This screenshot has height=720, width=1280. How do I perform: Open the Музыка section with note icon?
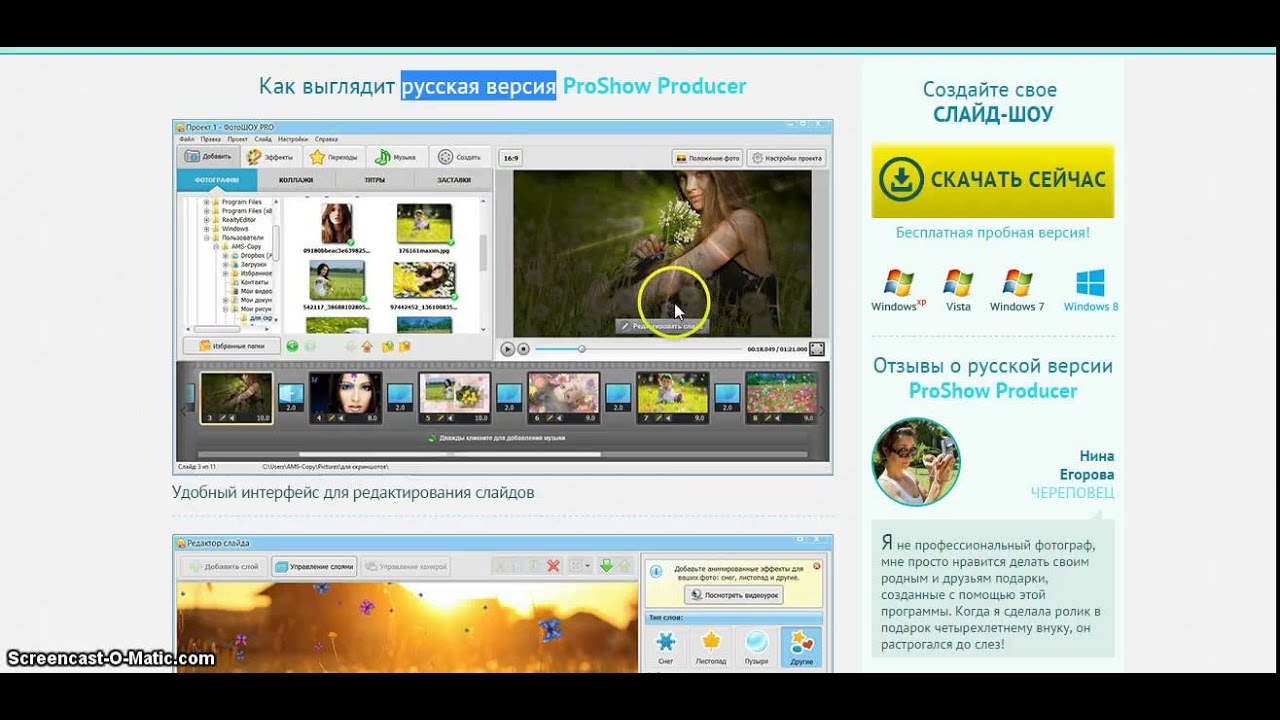click(x=396, y=157)
